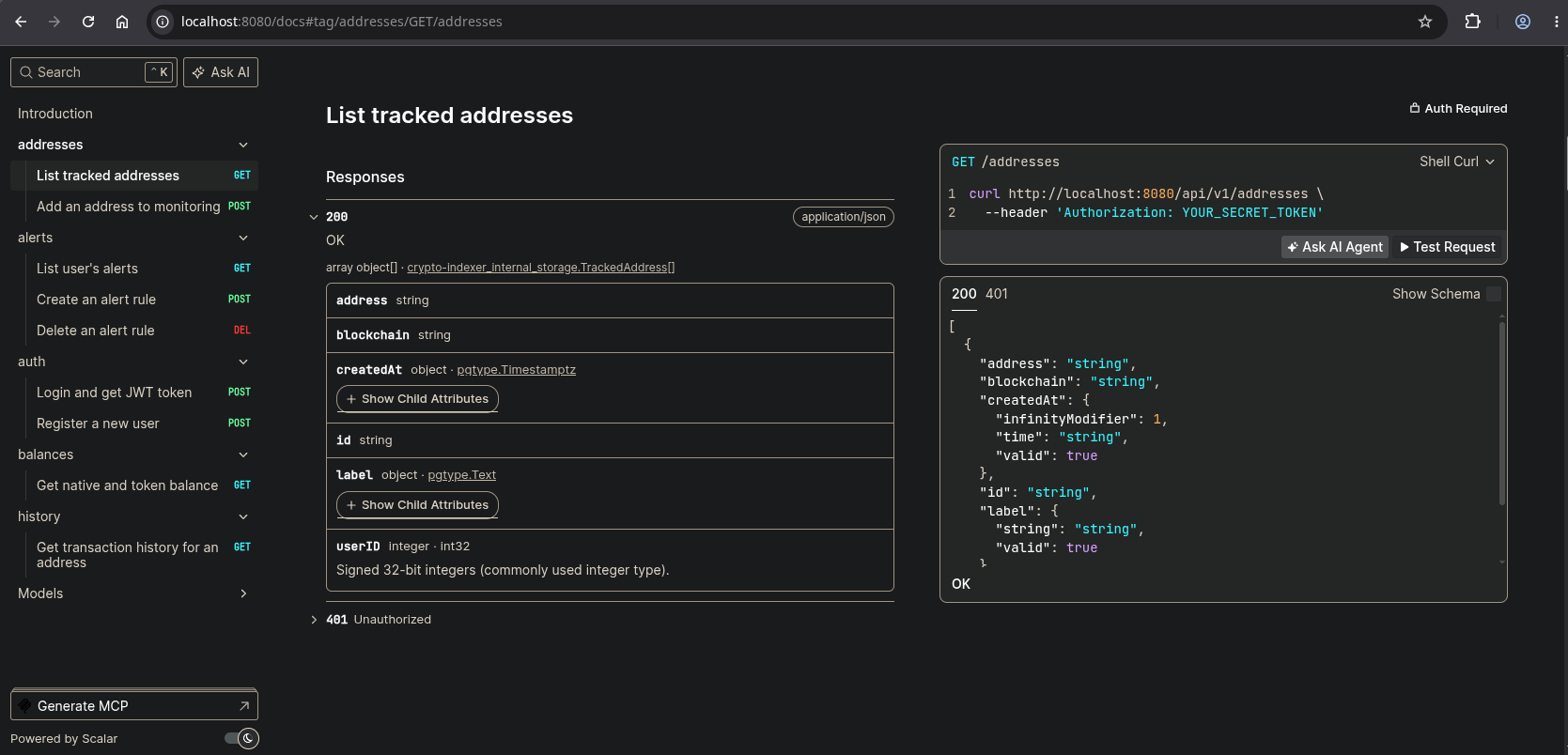Click the address string property row
This screenshot has height=755, width=1568.
[610, 300]
